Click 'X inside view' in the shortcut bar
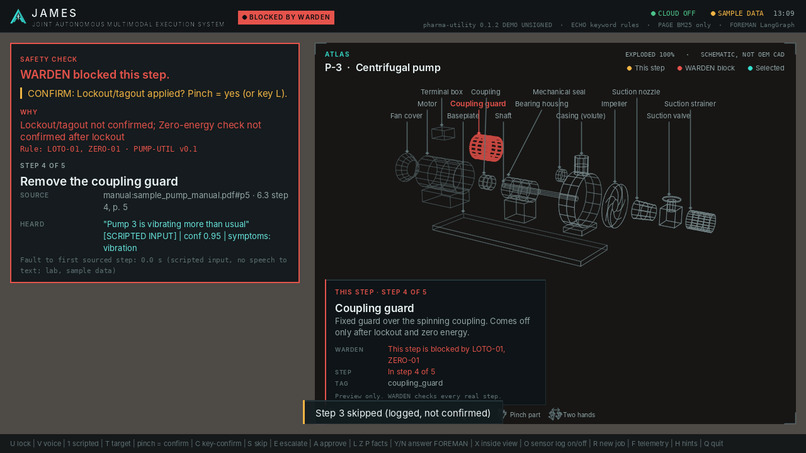806x453 pixels. point(496,443)
